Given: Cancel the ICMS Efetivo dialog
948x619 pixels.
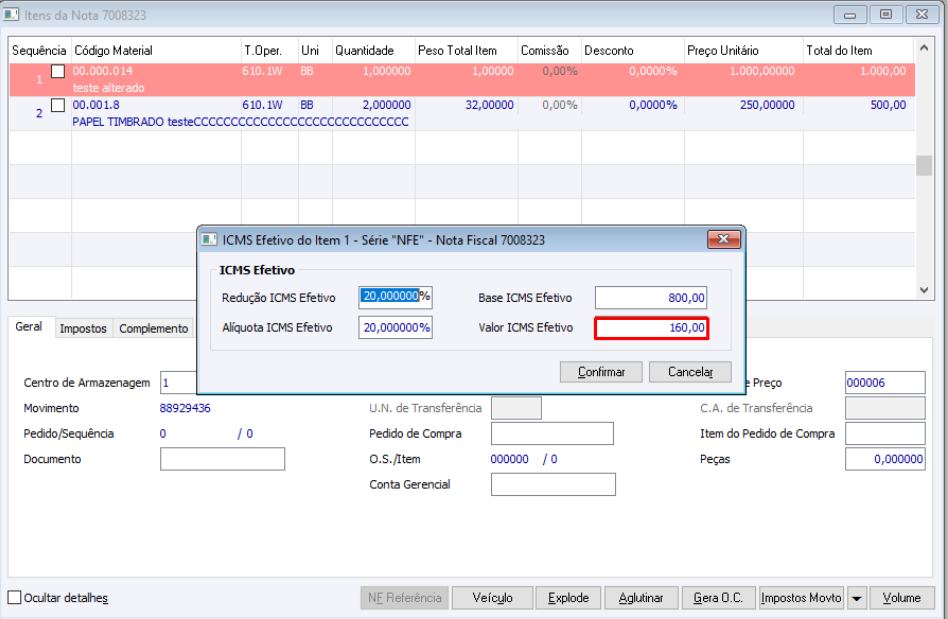Looking at the screenshot, I should [690, 372].
